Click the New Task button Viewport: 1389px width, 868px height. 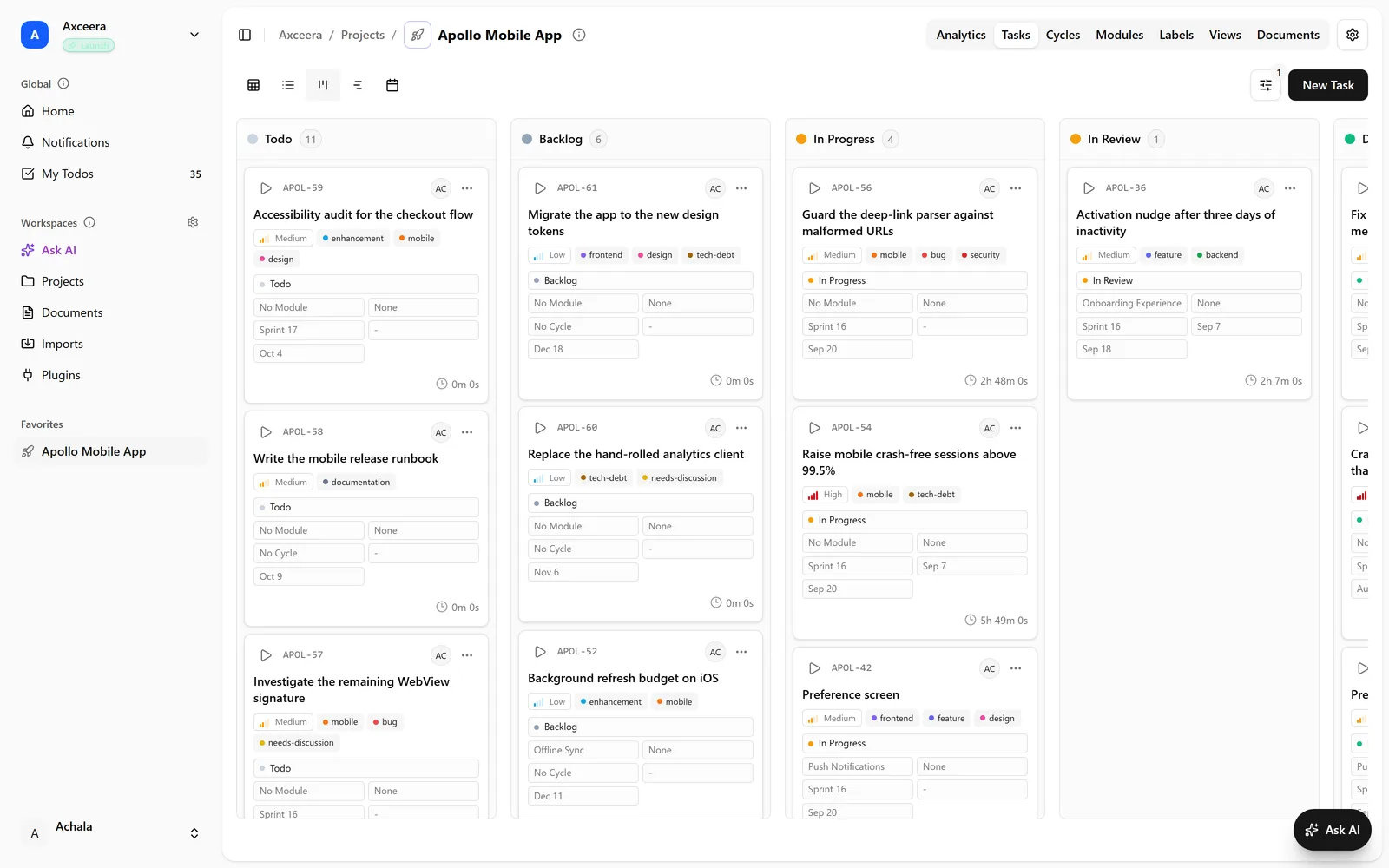[x=1328, y=85]
